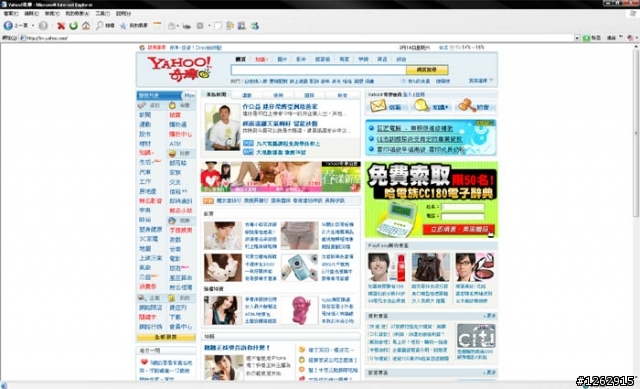Click the yellow button at the service list bottom

pos(166,337)
